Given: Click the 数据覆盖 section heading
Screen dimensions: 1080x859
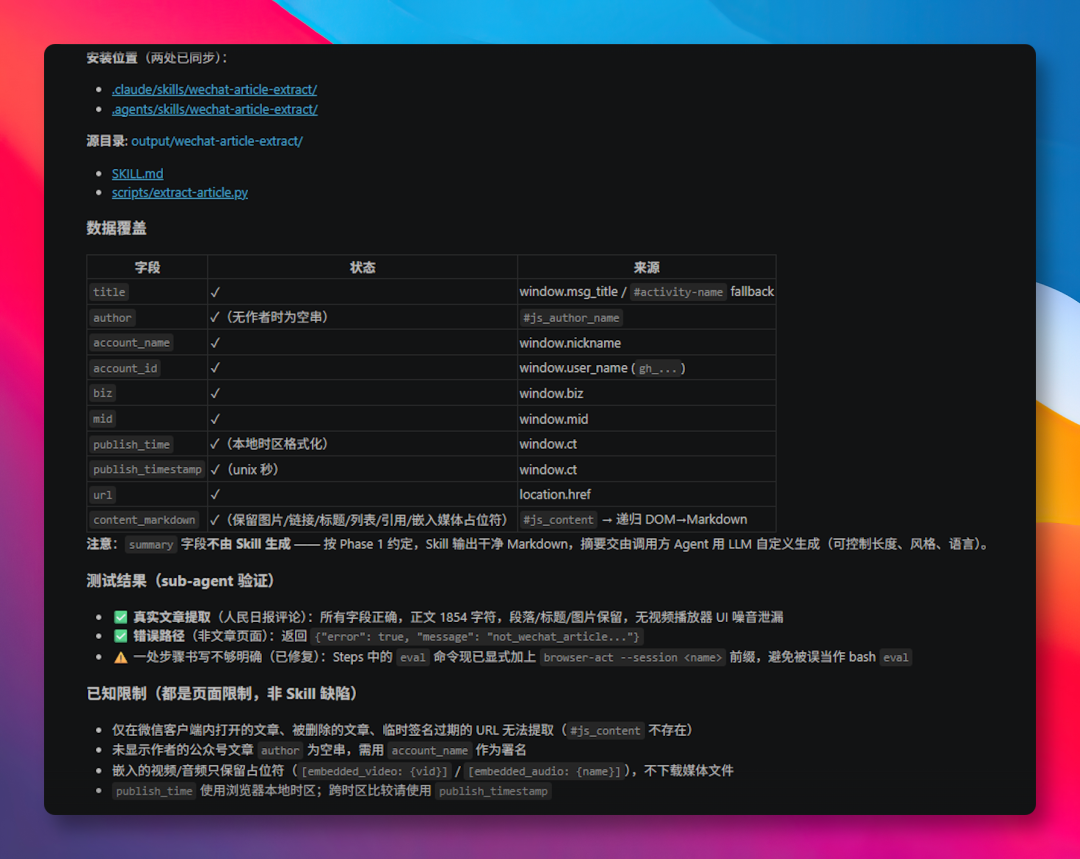Looking at the screenshot, I should click(116, 228).
